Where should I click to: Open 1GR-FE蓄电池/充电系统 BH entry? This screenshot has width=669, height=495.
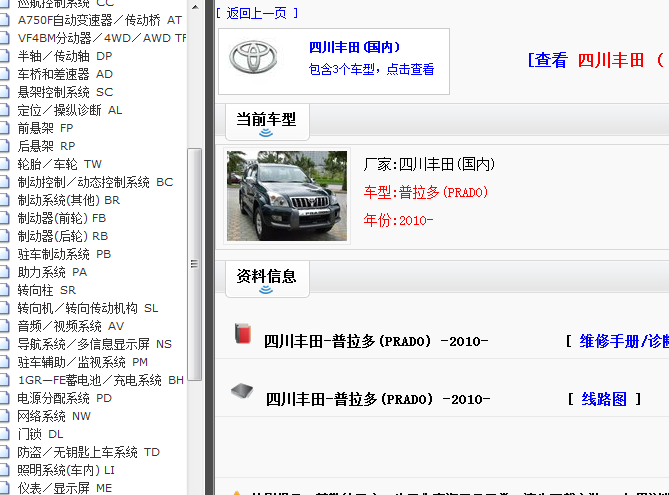[101, 380]
